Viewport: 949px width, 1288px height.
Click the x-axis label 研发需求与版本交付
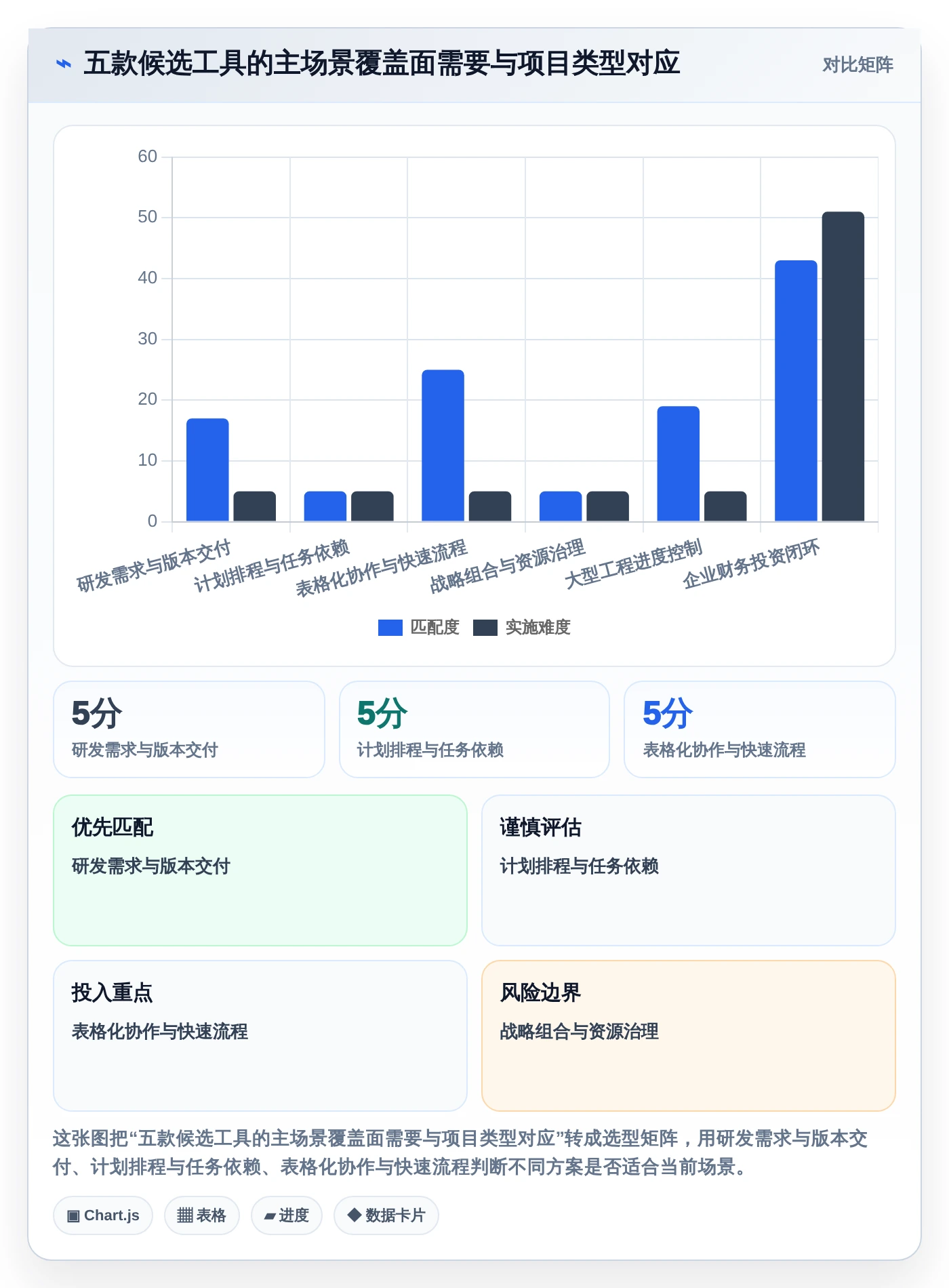pos(155,566)
